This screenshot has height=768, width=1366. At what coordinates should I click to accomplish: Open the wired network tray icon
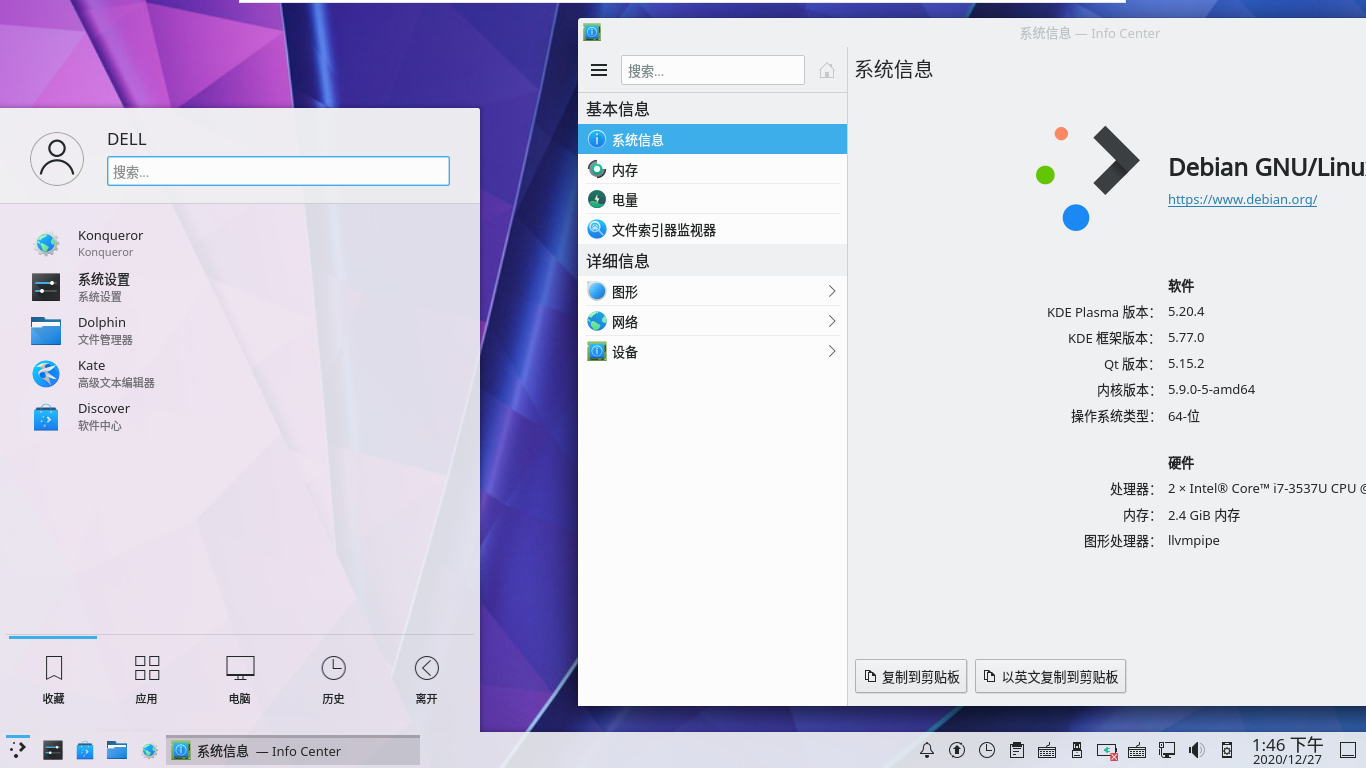click(1167, 750)
